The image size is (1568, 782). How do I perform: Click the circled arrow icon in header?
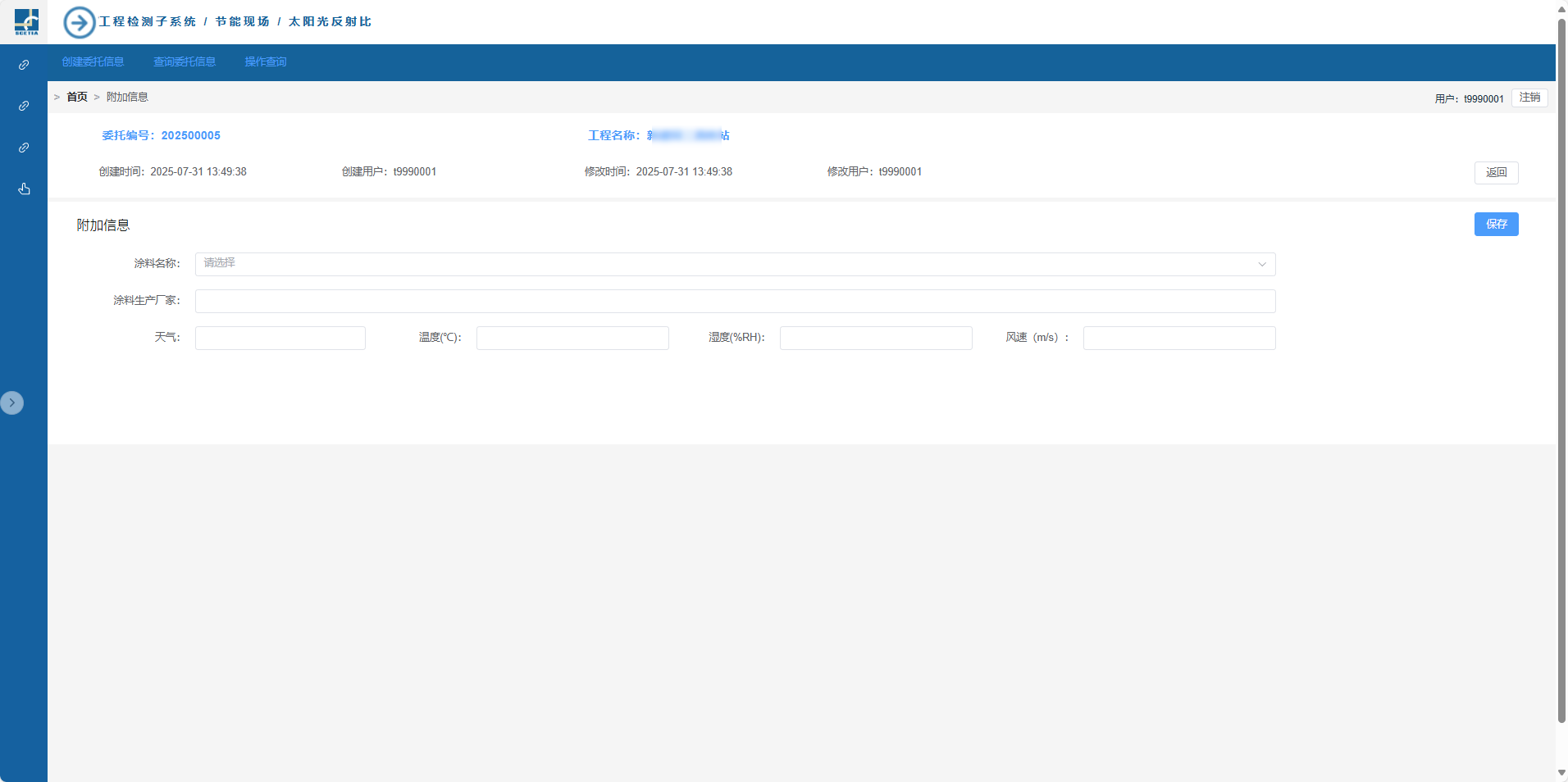pyautogui.click(x=80, y=22)
